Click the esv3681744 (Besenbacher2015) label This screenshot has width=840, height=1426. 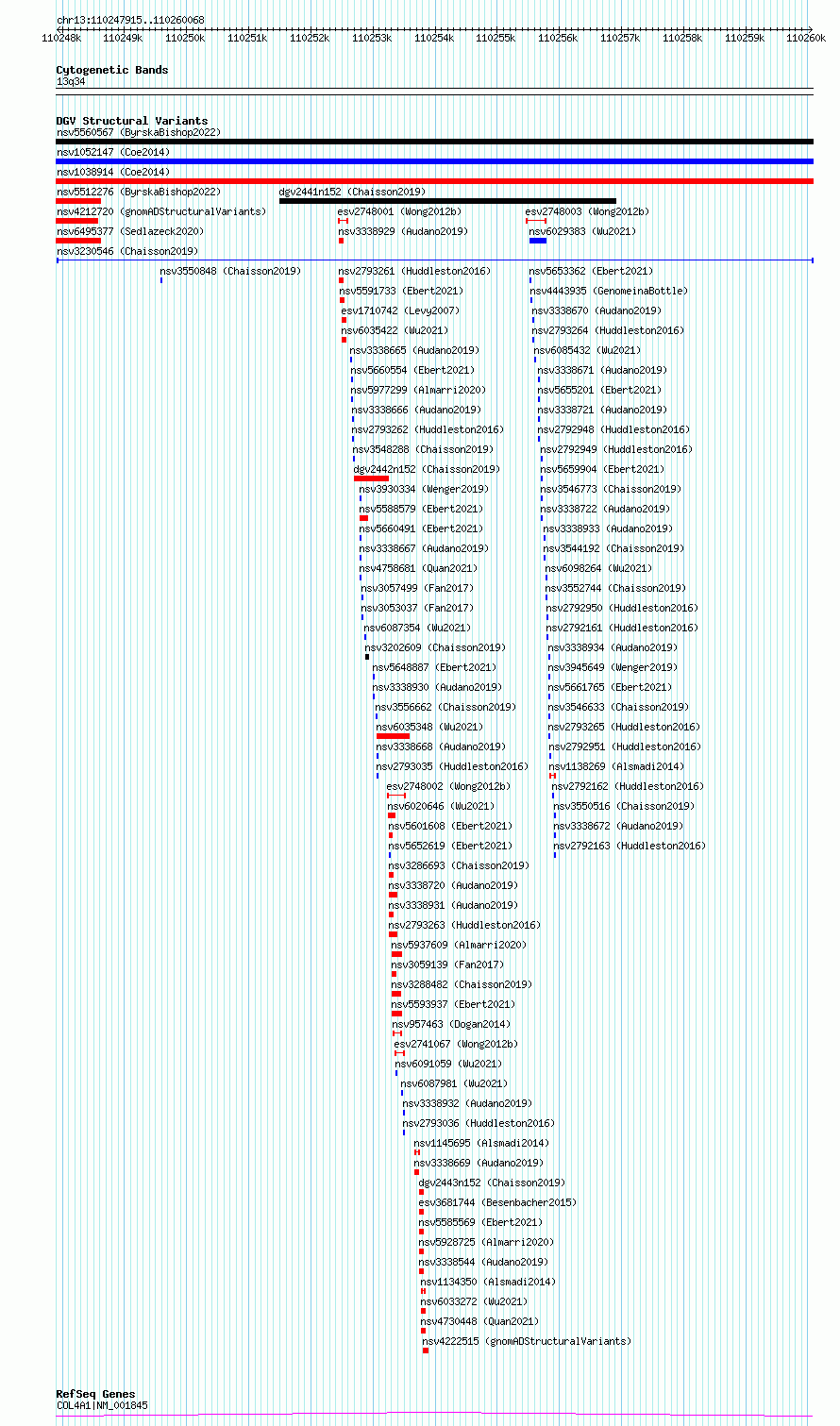point(497,1202)
